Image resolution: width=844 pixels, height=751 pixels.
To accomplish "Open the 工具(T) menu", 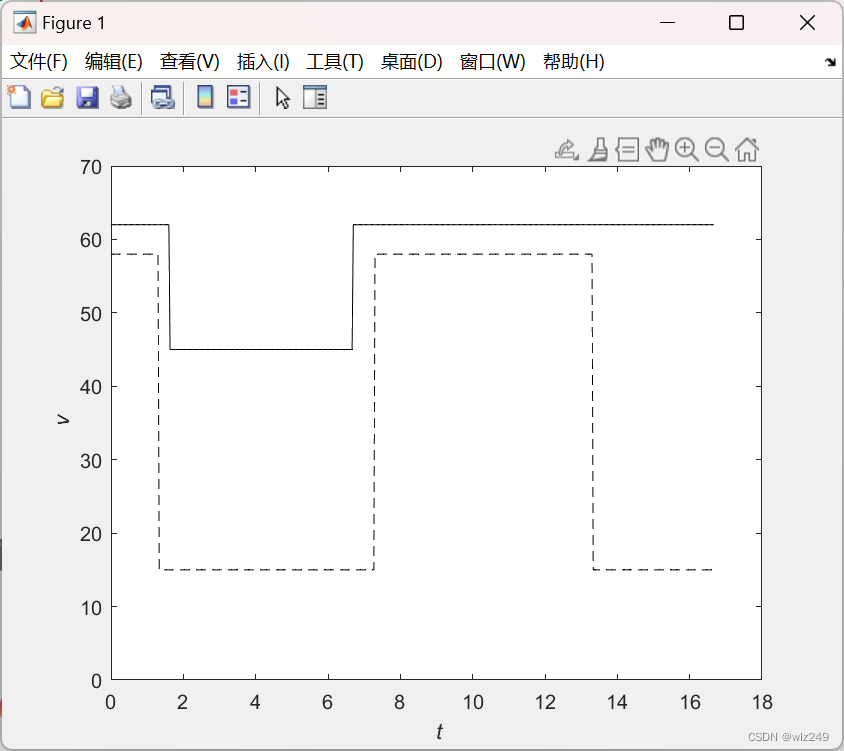I will click(334, 61).
